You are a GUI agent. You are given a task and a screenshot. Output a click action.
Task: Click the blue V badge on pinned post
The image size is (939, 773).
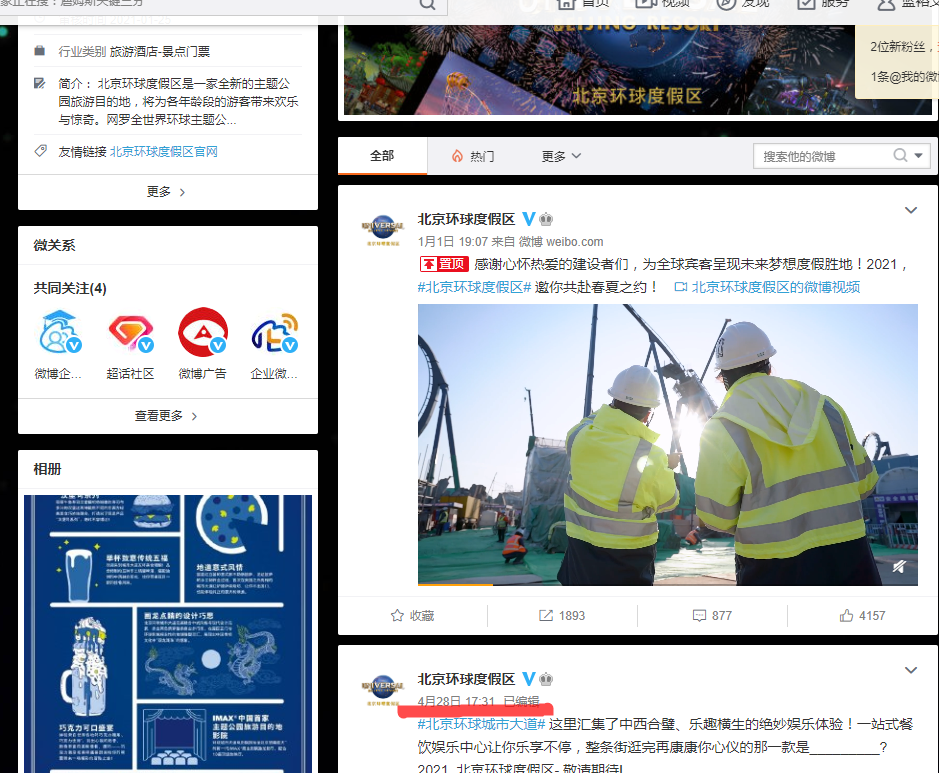(528, 219)
